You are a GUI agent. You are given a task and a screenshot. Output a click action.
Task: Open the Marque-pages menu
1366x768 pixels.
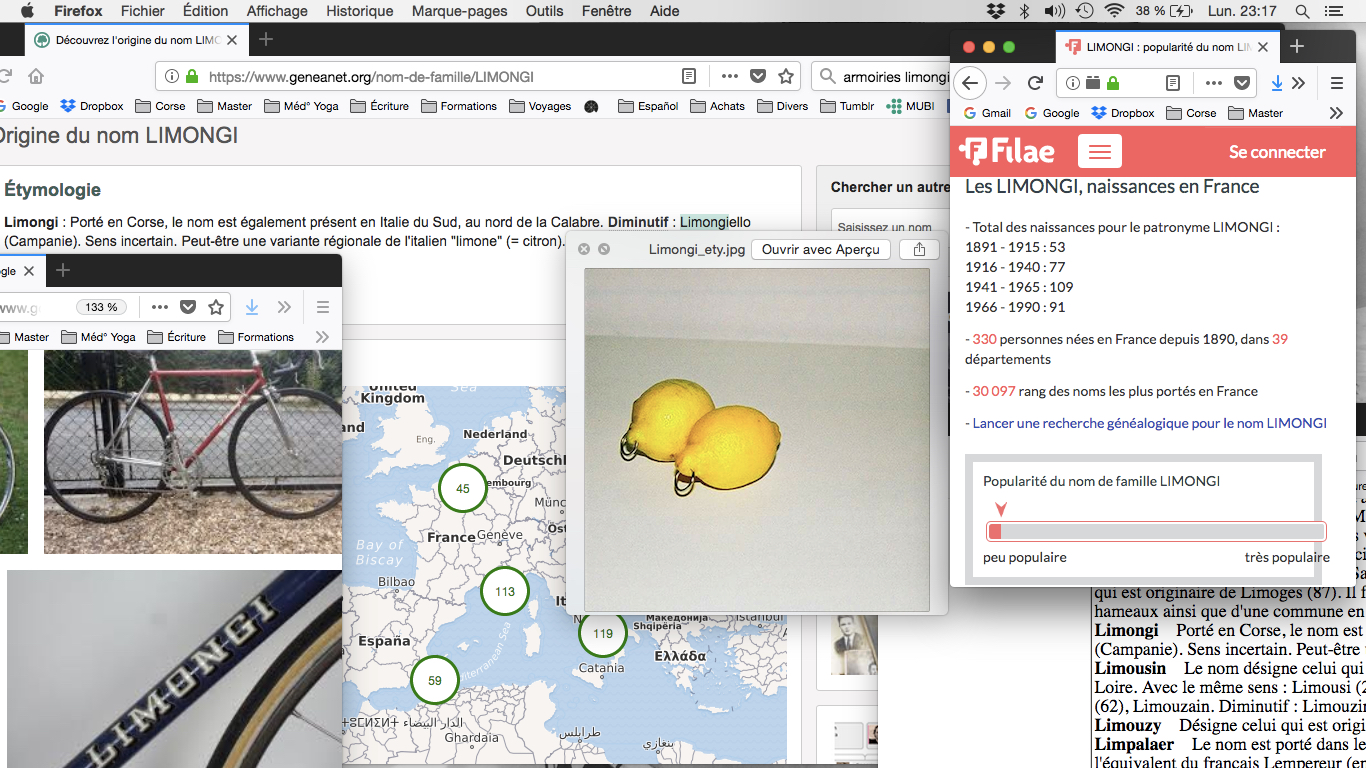460,11
